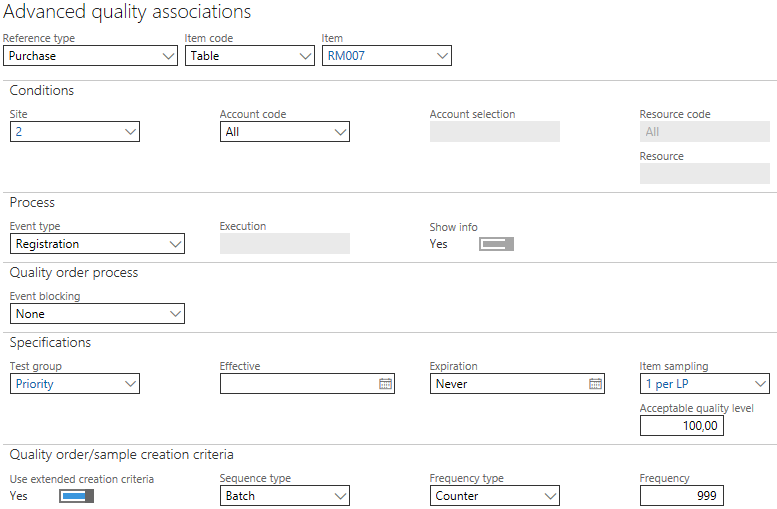Open the Item RM007 dropdown
This screenshot has width=777, height=509.
pyautogui.click(x=443, y=56)
